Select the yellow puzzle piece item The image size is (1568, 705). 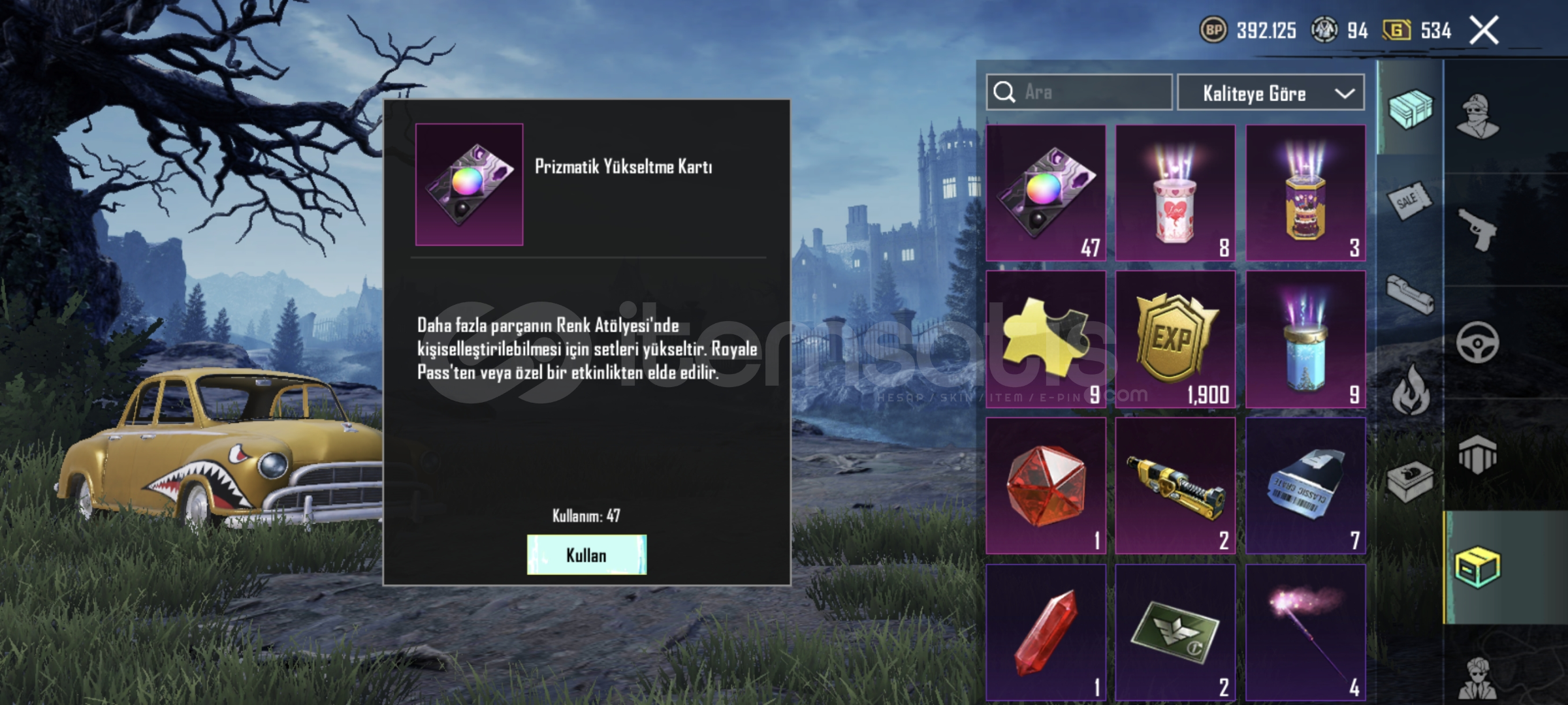[x=1046, y=339]
